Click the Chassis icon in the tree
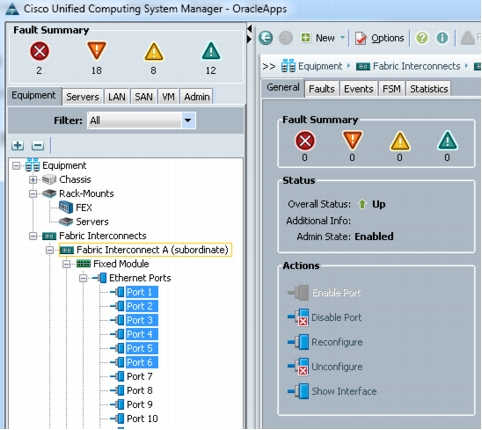Image resolution: width=482 pixels, height=430 pixels. click(x=49, y=180)
